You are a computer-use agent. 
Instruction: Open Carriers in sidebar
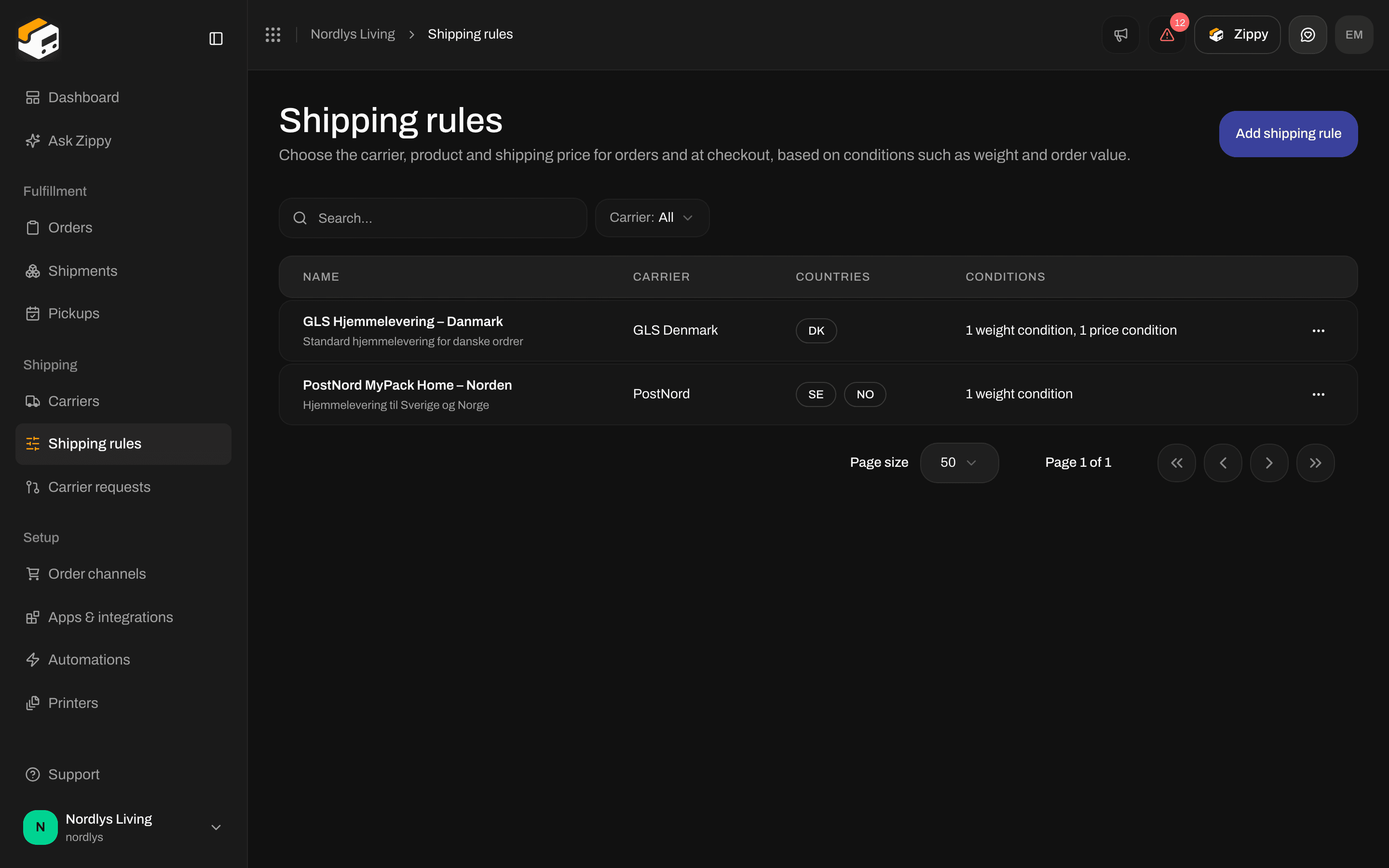pyautogui.click(x=123, y=401)
